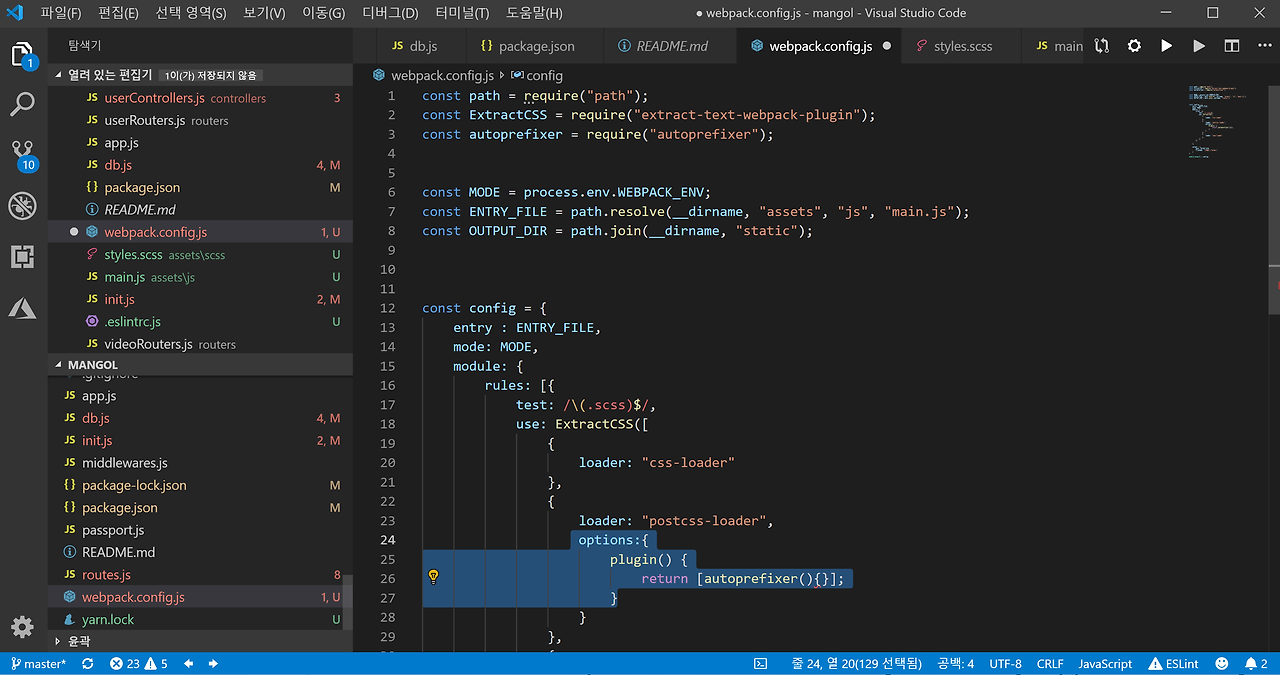Viewport: 1280px width, 675px height.
Task: Open the Manage gear at activity bar bottom
Action: coord(22,627)
